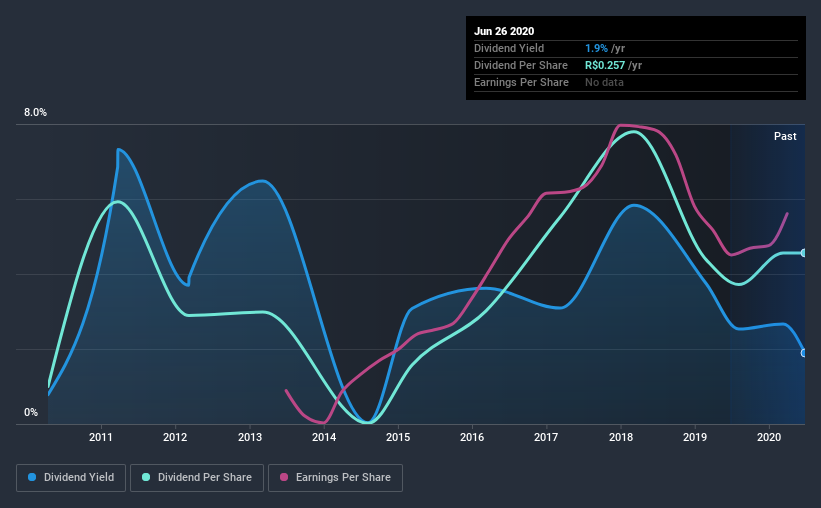Toggle the Dividend Yield legend button
Image resolution: width=821 pixels, height=508 pixels.
(71, 478)
